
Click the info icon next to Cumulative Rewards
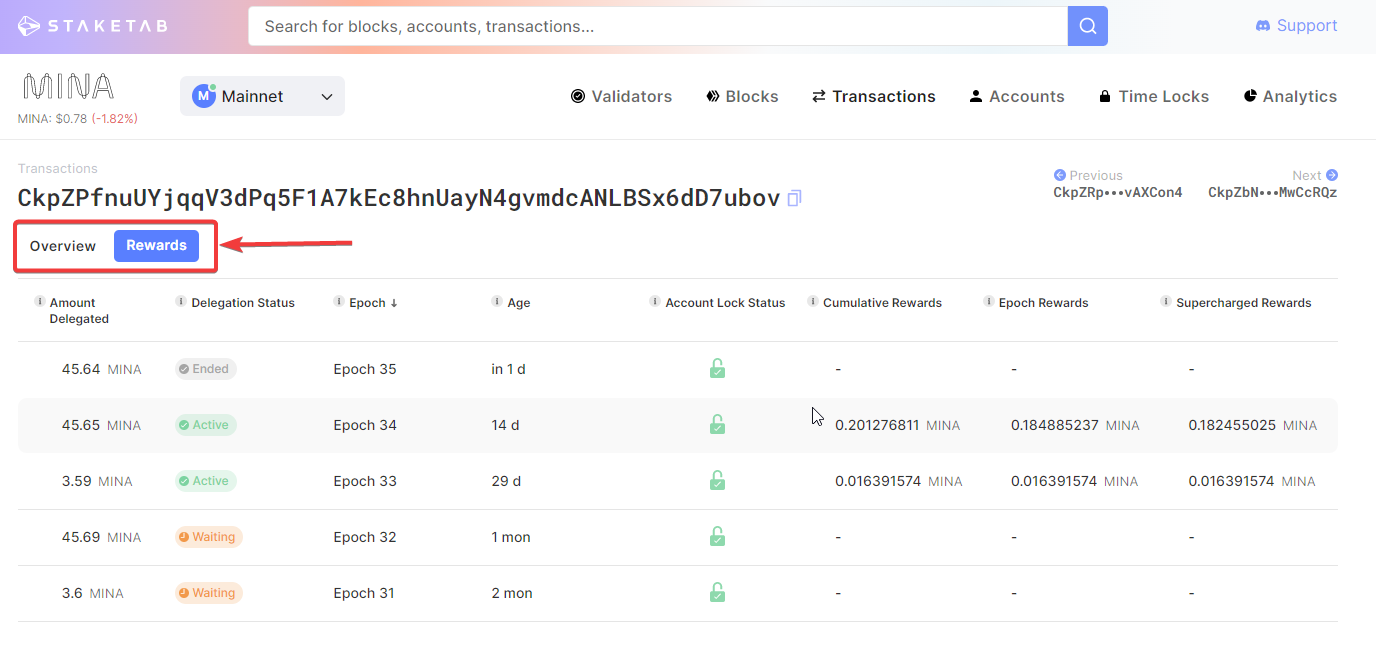point(813,302)
